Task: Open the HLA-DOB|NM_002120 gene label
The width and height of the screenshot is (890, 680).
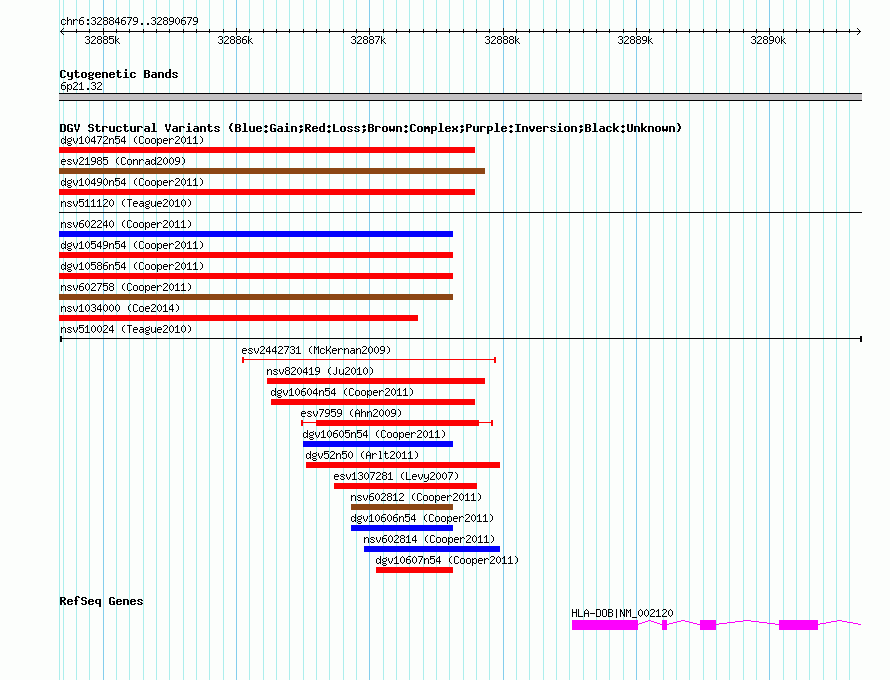Action: (622, 613)
